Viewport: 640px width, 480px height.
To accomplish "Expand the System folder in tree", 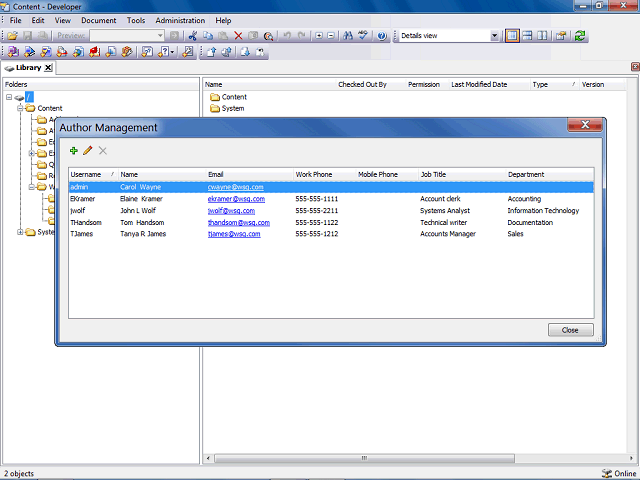I will pyautogui.click(x=20, y=232).
